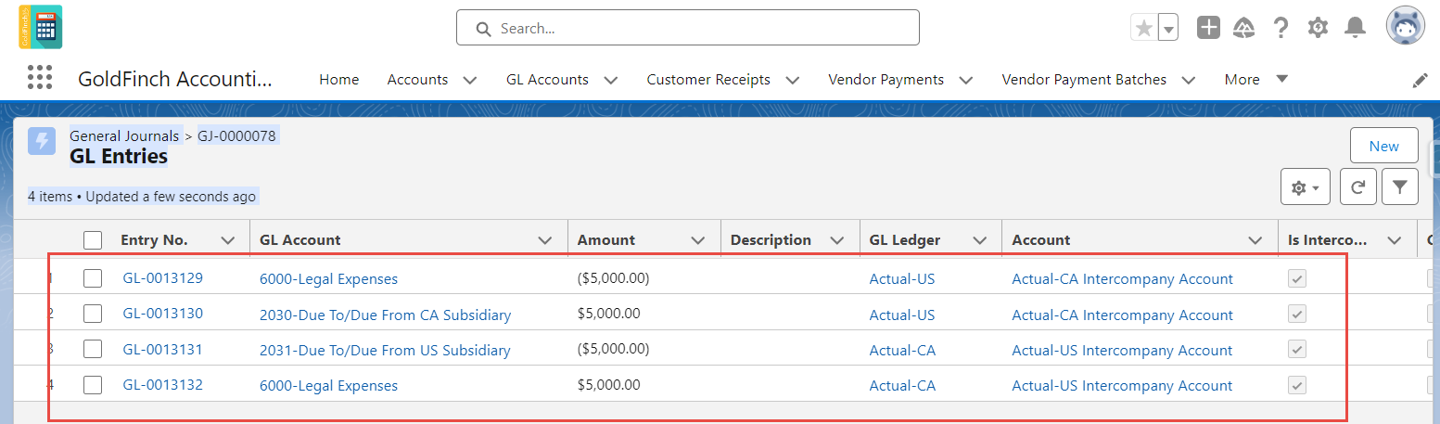Open 2030-Due To/Due From CA Subsidiary
Viewport: 1440px width, 424px height.
385,315
